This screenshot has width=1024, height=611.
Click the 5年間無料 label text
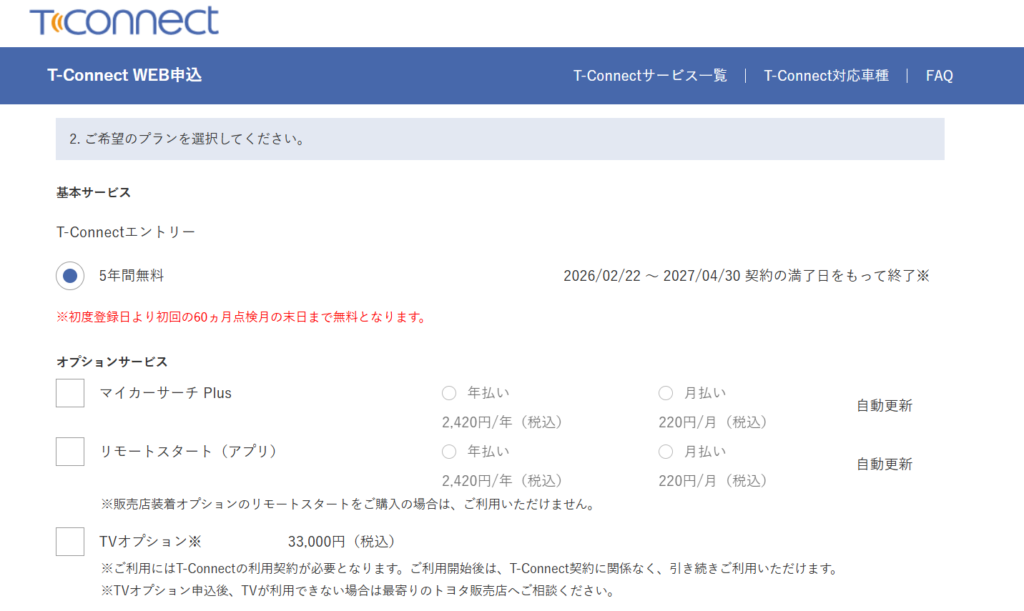coord(131,276)
